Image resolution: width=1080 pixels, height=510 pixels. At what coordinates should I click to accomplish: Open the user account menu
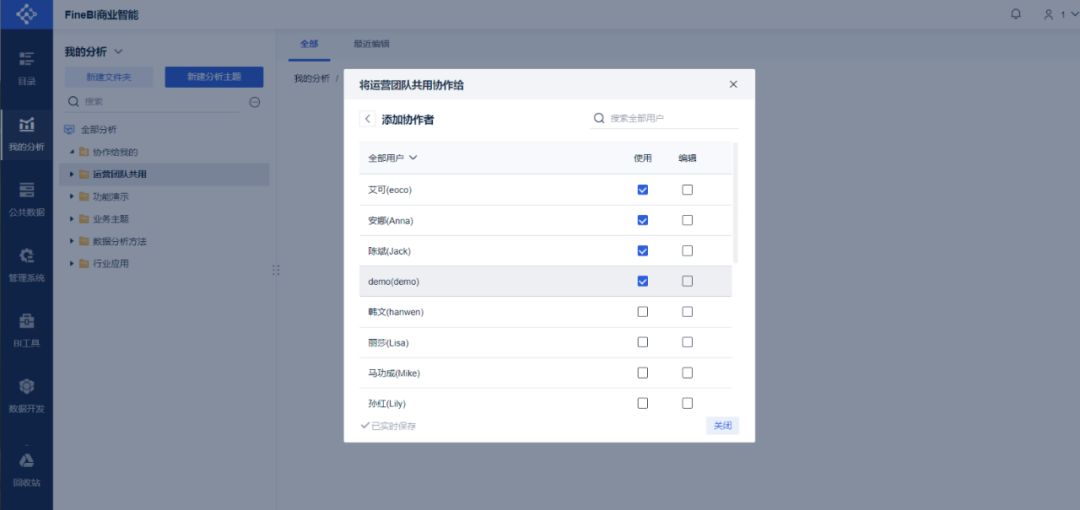[x=1060, y=14]
